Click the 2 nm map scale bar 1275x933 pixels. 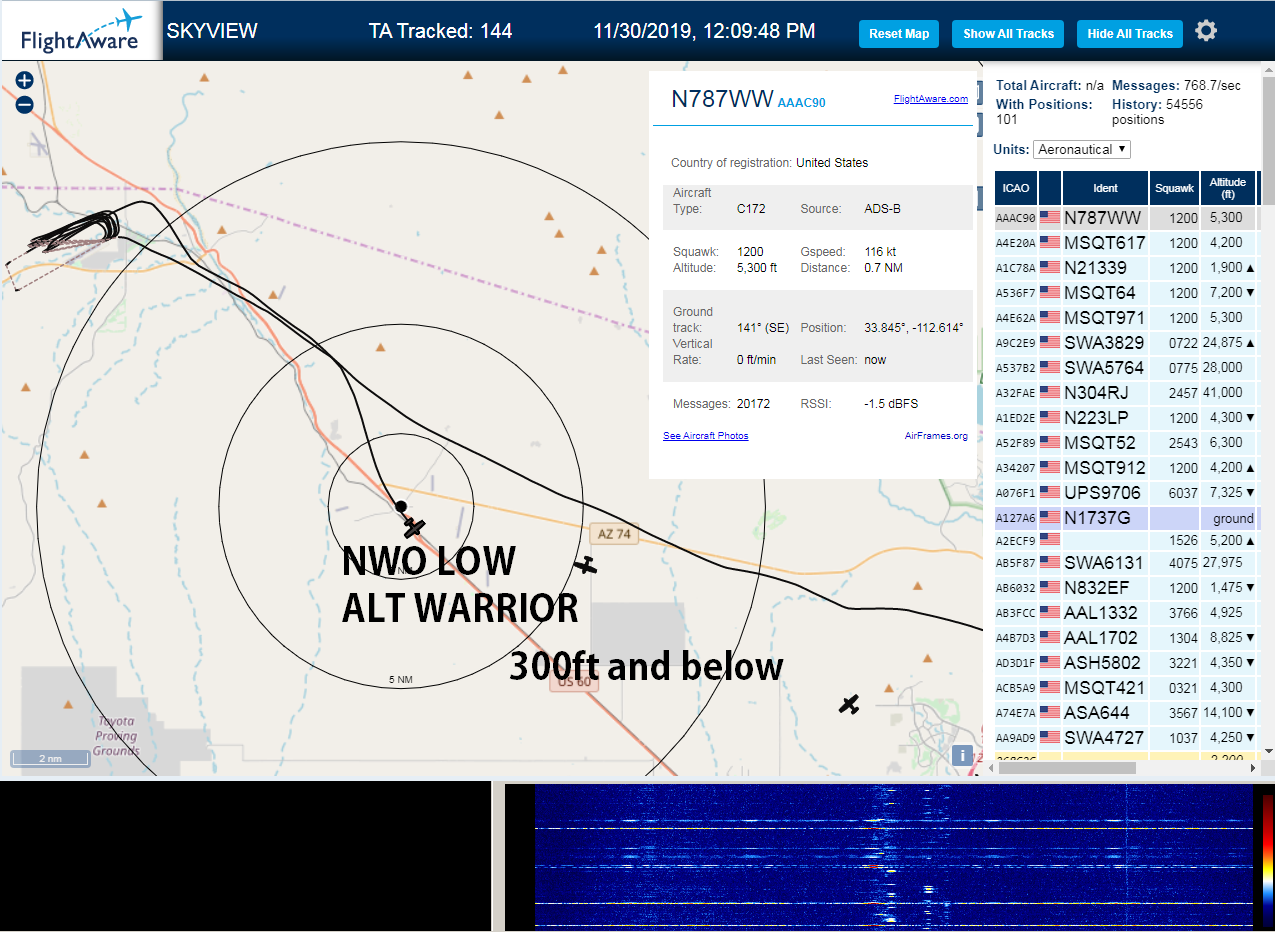point(50,758)
